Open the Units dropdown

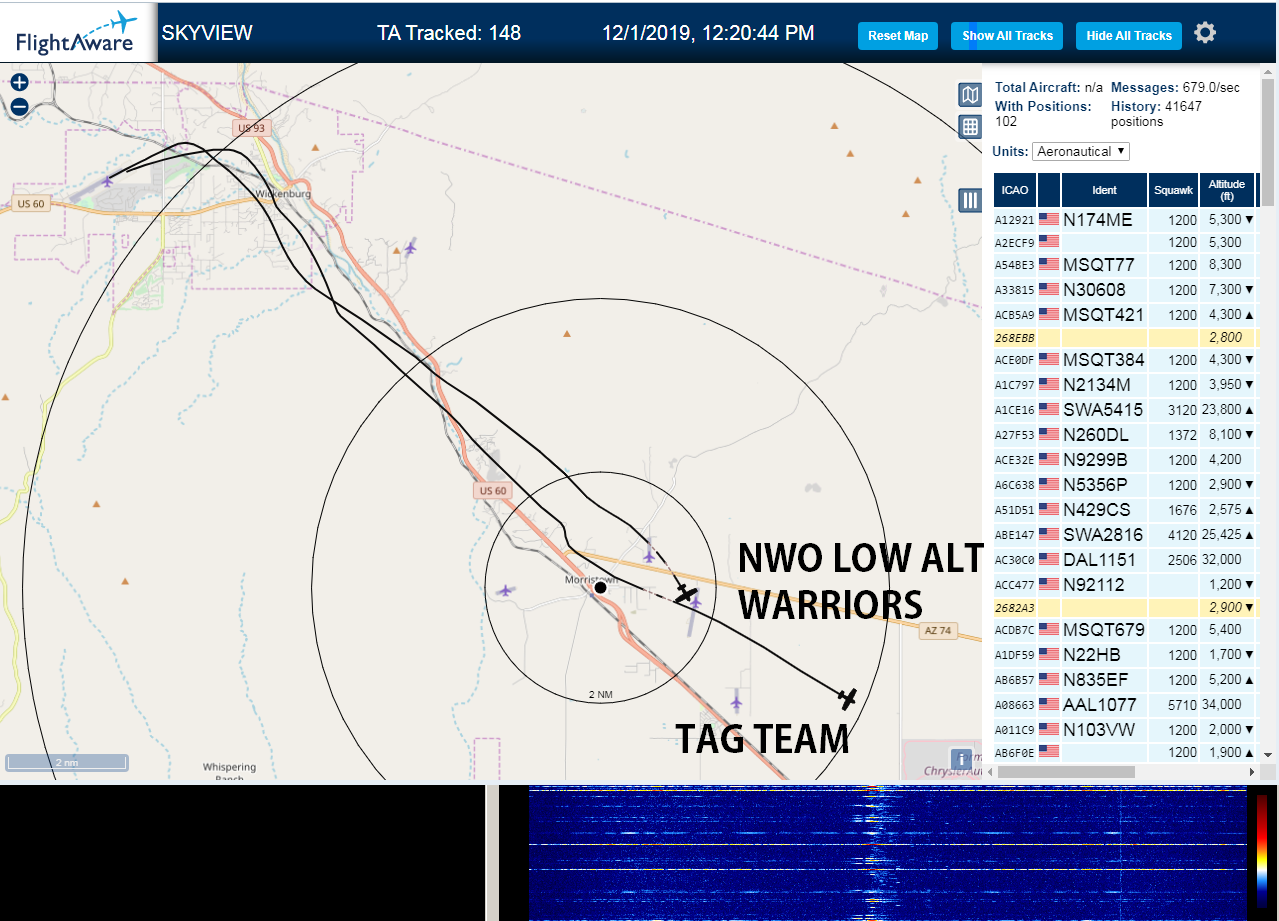(1081, 151)
